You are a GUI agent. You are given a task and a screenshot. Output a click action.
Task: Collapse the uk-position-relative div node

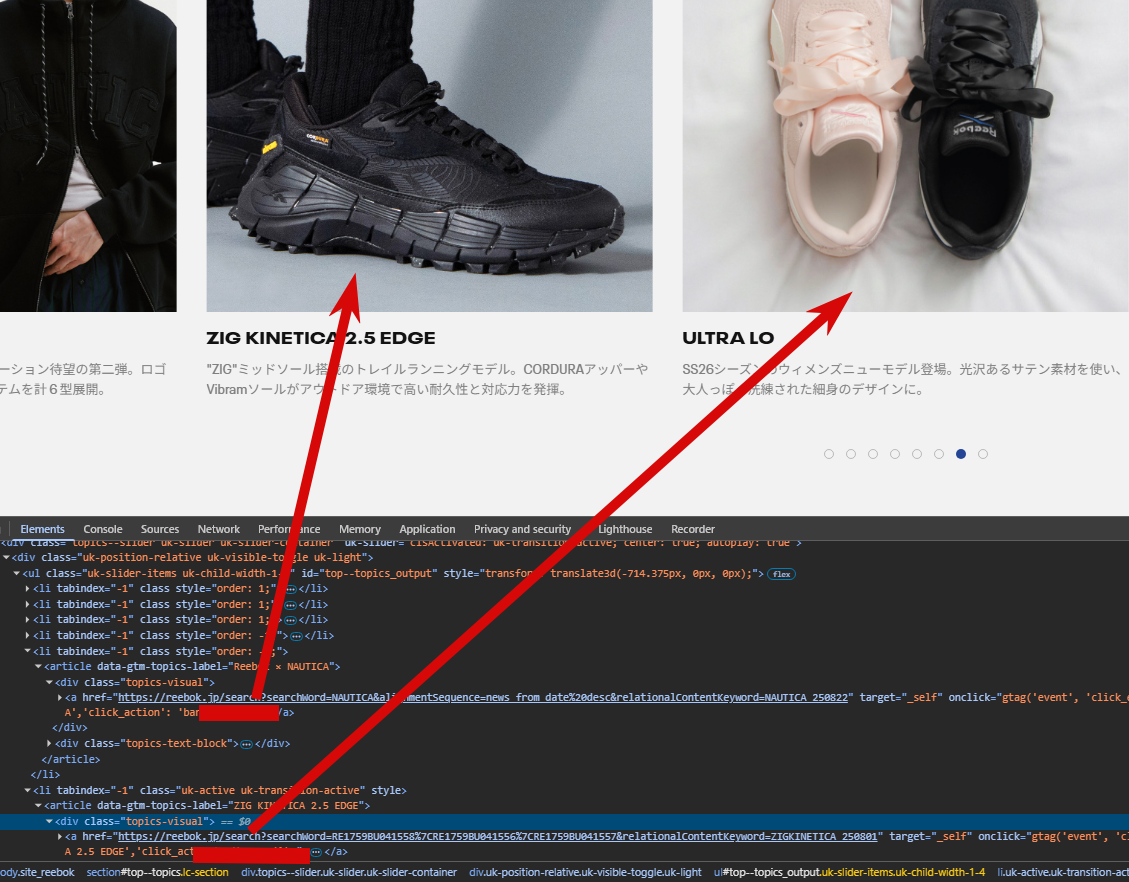tap(6, 557)
